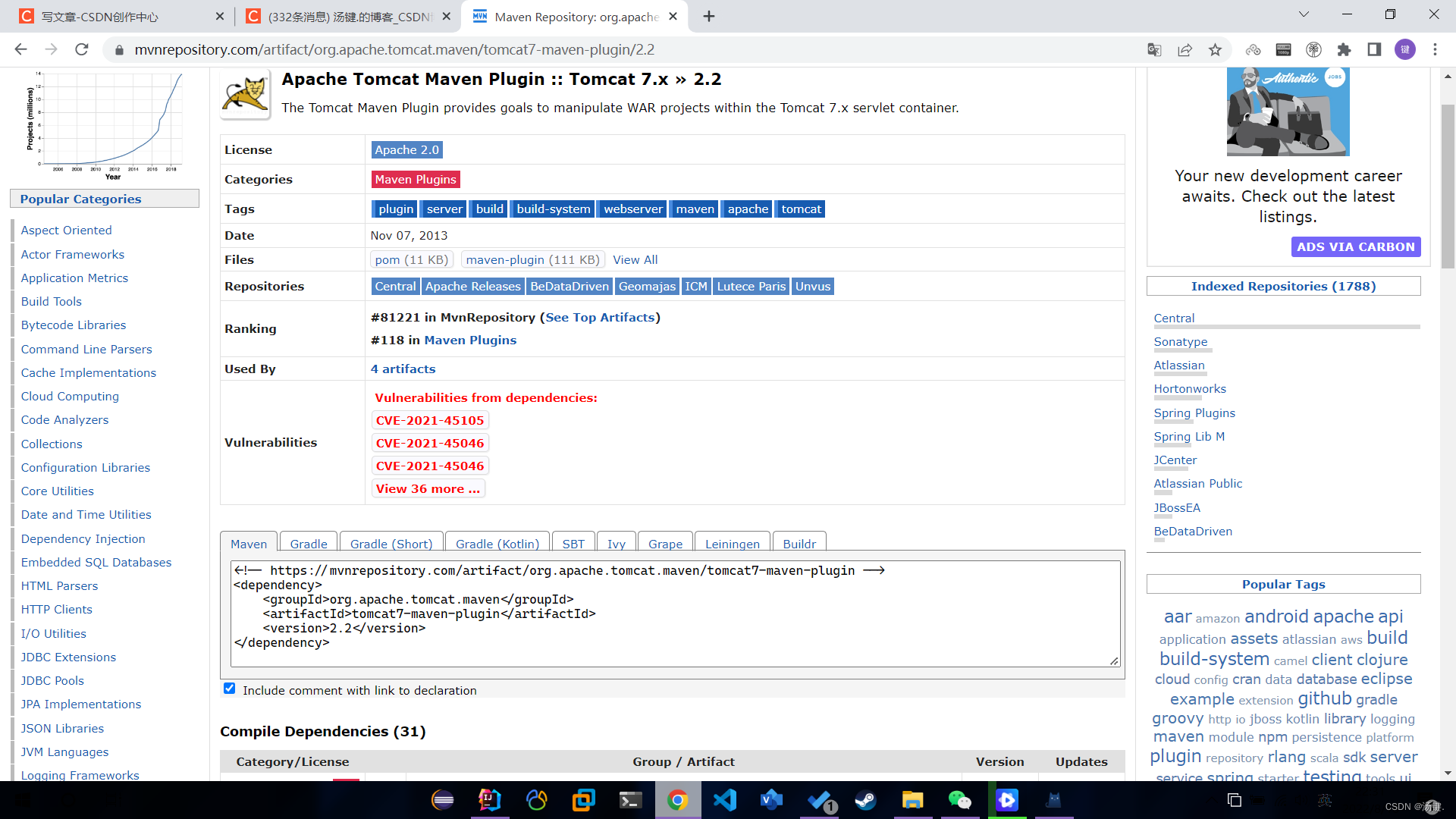Click the projects growth chart thumbnail
Viewport: 1456px width, 819px height.
106,125
